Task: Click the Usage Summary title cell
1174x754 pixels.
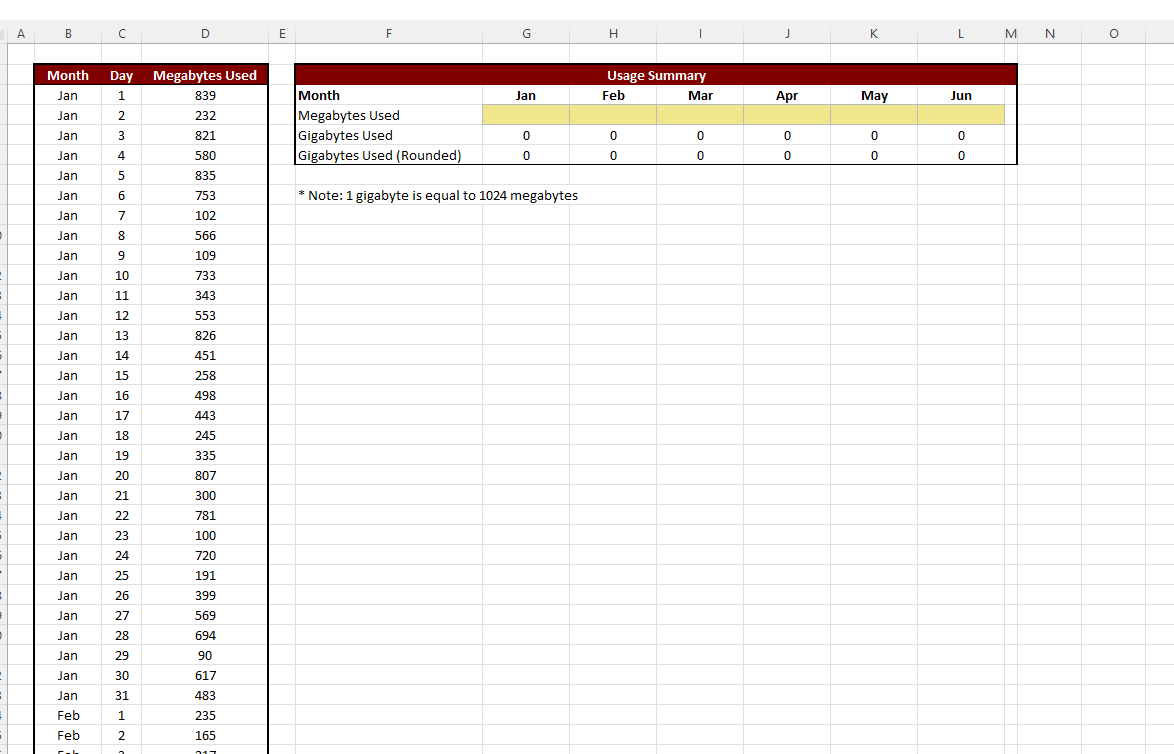Action: coord(656,75)
